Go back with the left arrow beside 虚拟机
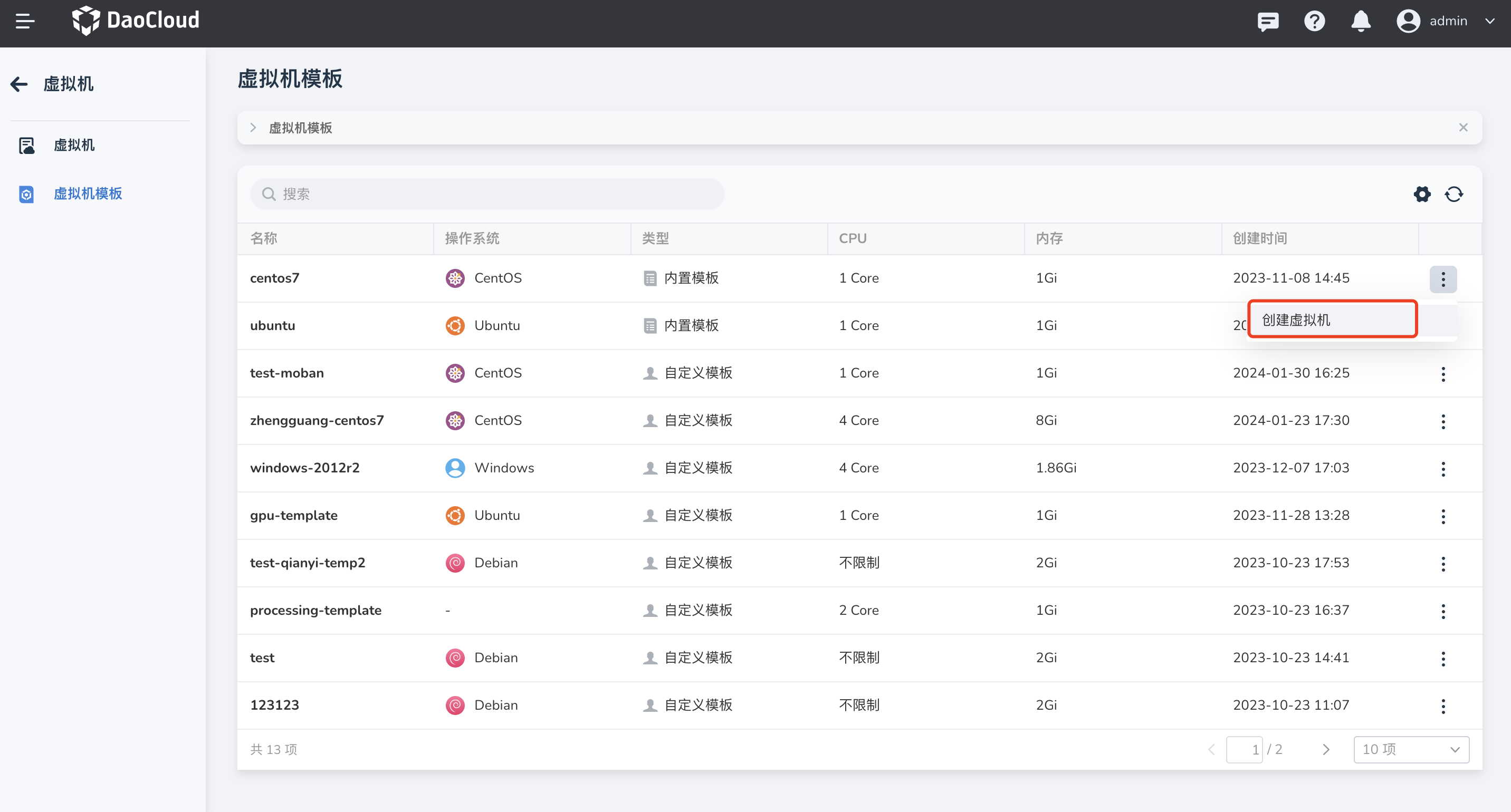Screen dimensions: 1511x812 [20, 84]
